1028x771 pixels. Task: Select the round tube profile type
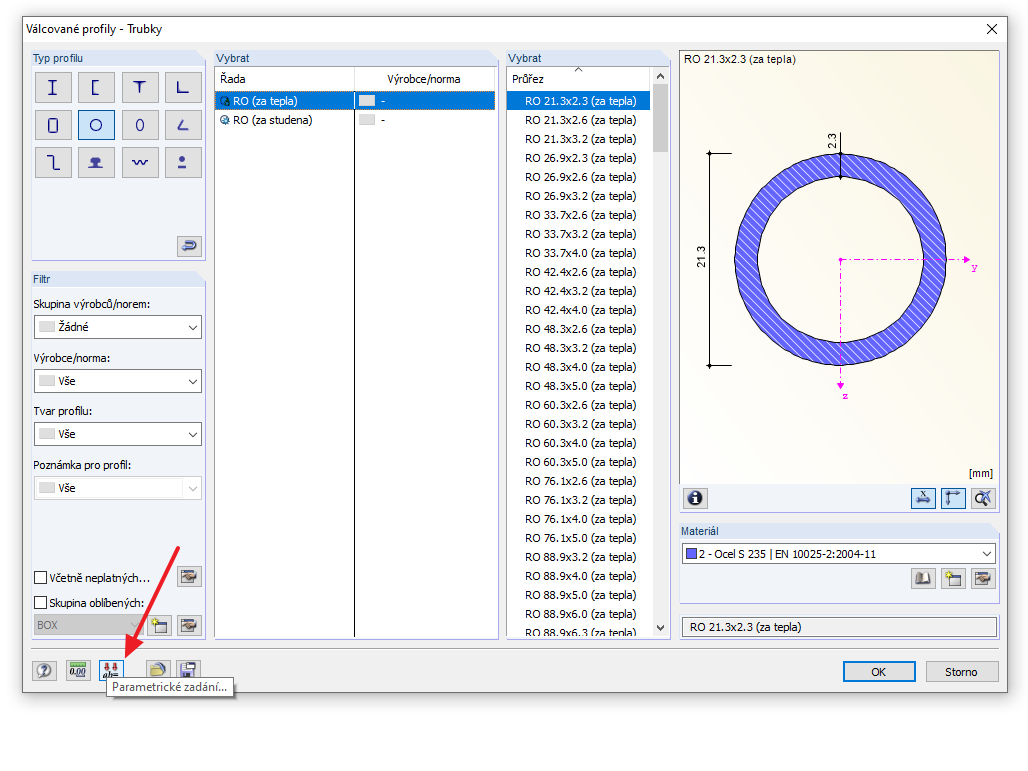(x=96, y=125)
